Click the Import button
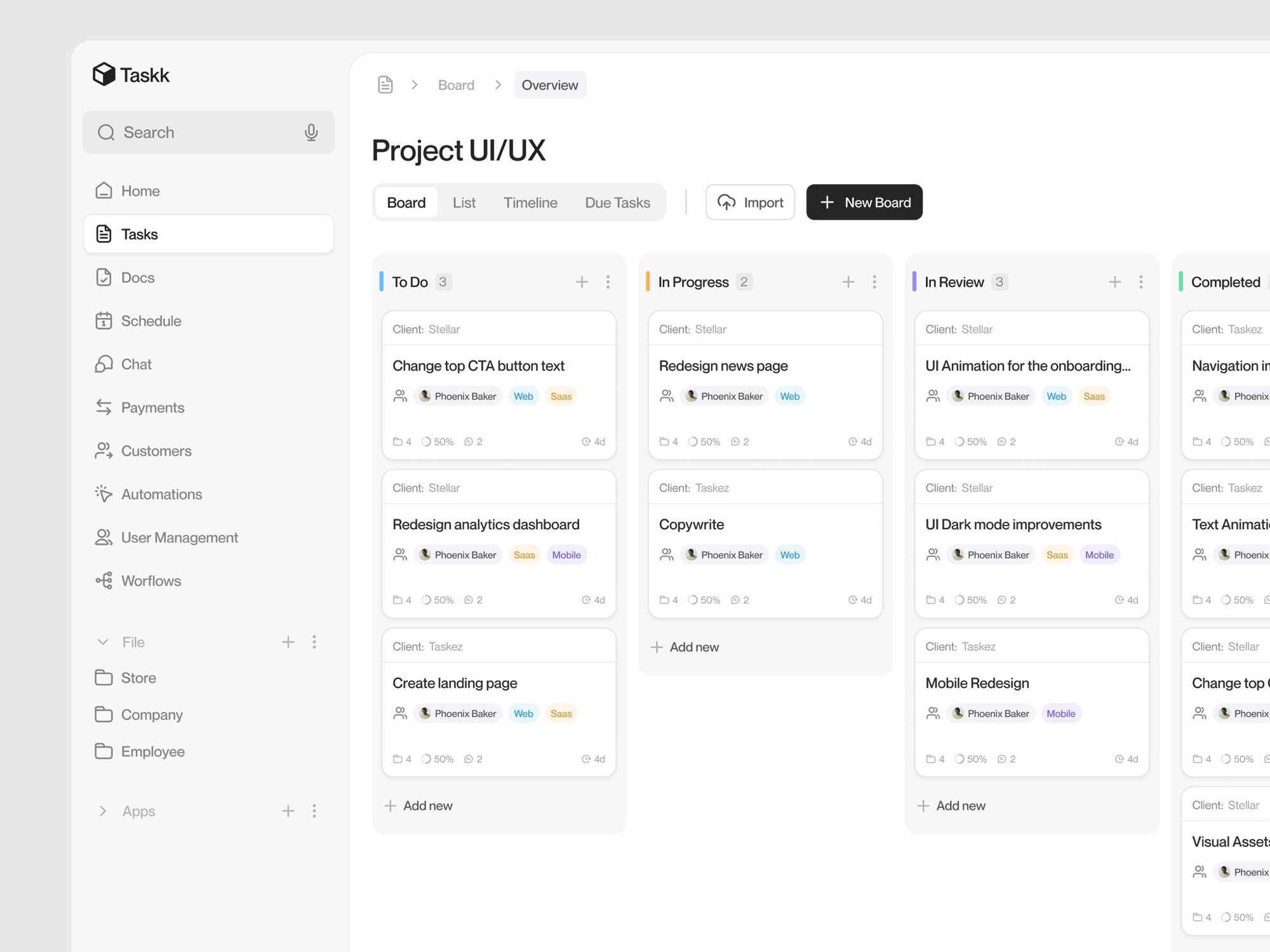The height and width of the screenshot is (952, 1270). click(750, 202)
